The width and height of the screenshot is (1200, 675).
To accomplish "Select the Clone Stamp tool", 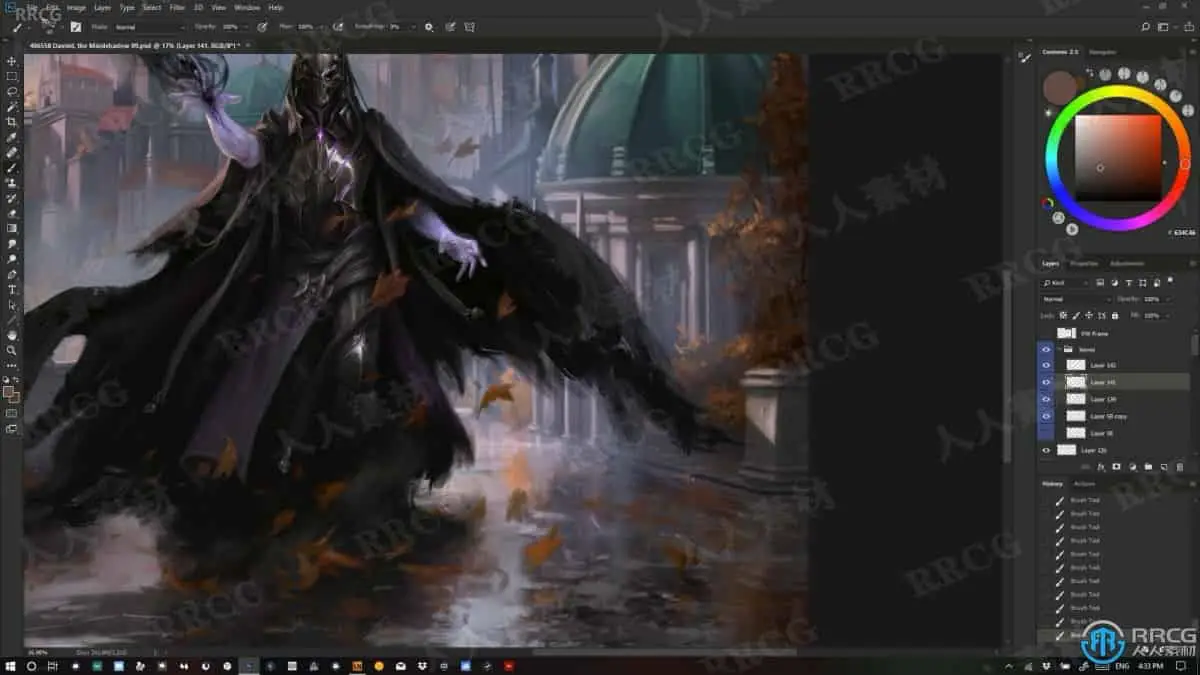I will (x=12, y=183).
